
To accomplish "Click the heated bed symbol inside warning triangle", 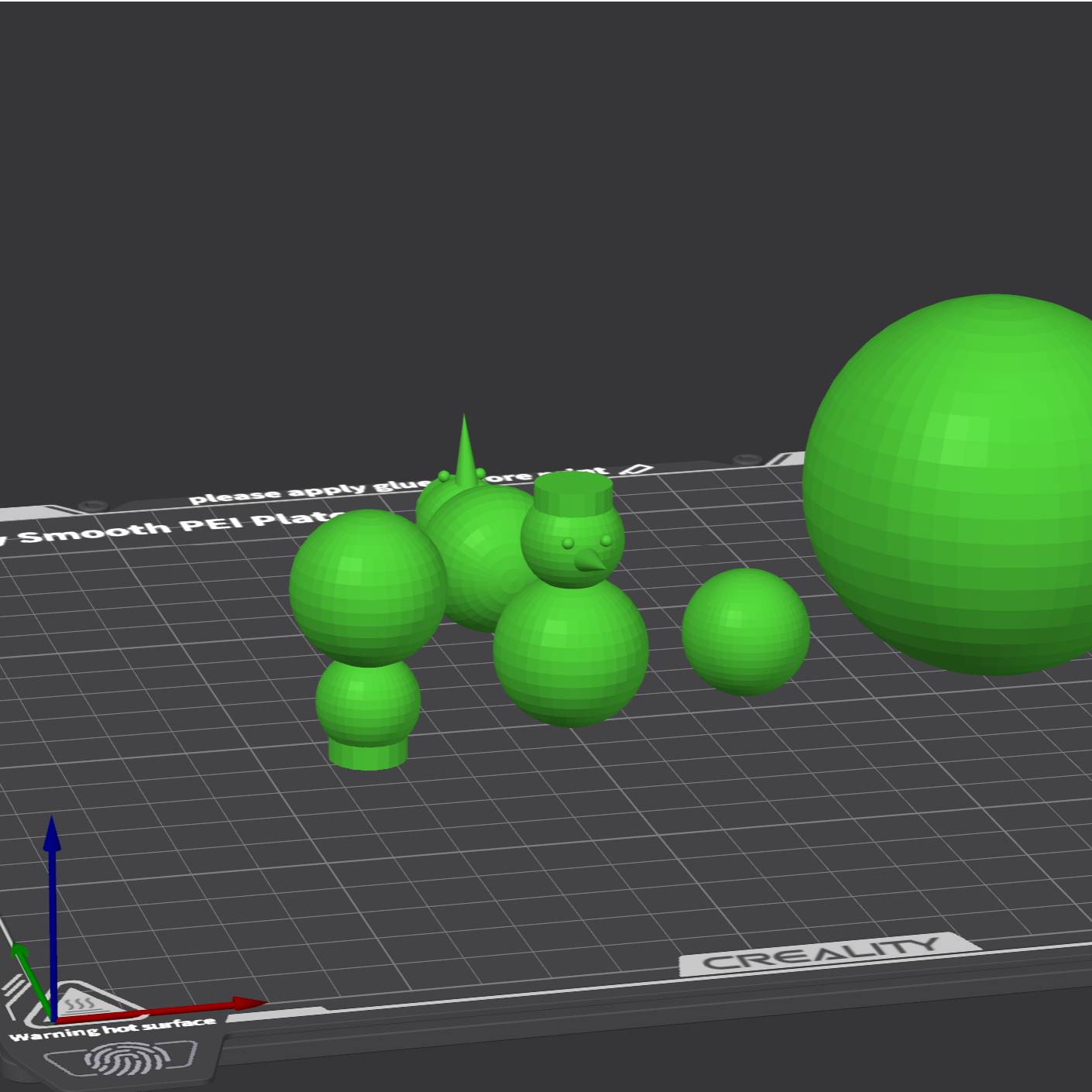I will tap(81, 1001).
